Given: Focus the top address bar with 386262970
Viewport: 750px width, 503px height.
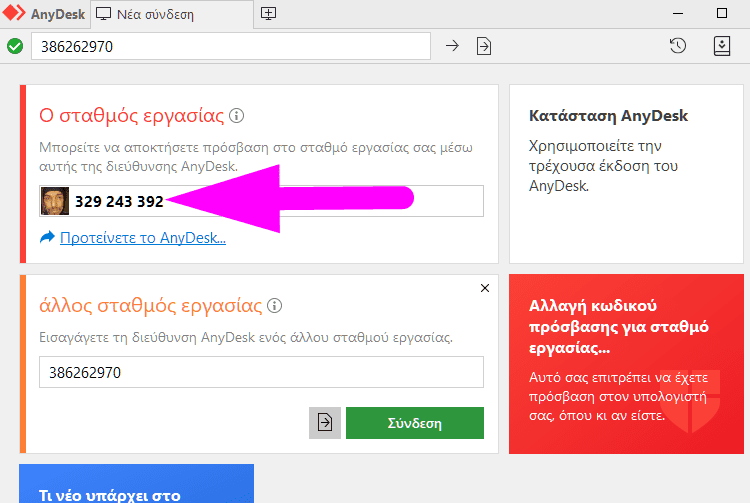Looking at the screenshot, I should (x=231, y=46).
